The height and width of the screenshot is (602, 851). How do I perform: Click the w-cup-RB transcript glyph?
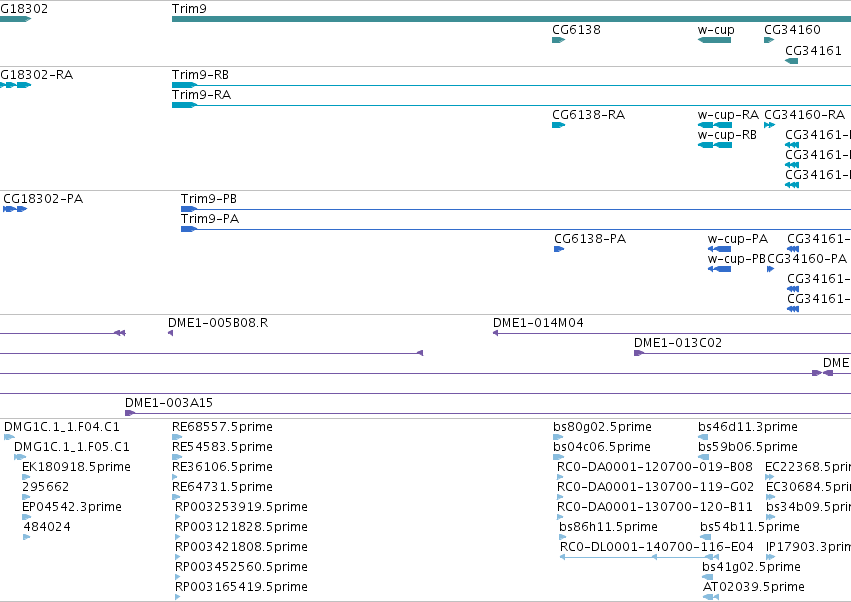coord(715,145)
